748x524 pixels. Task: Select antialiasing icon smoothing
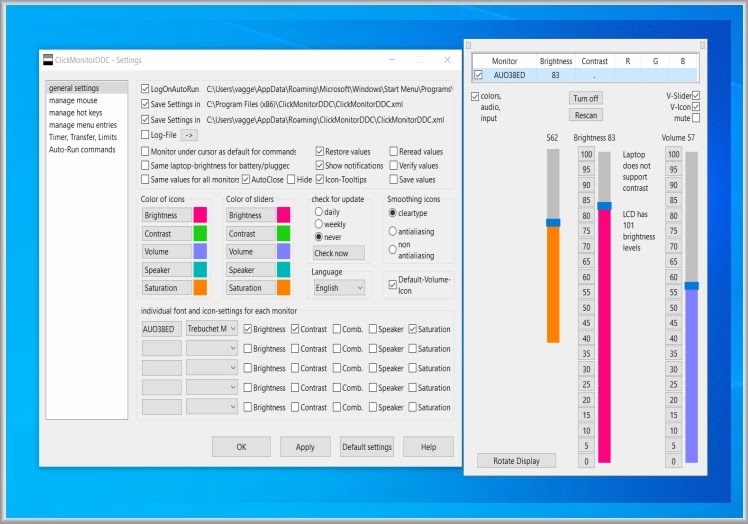(x=393, y=231)
